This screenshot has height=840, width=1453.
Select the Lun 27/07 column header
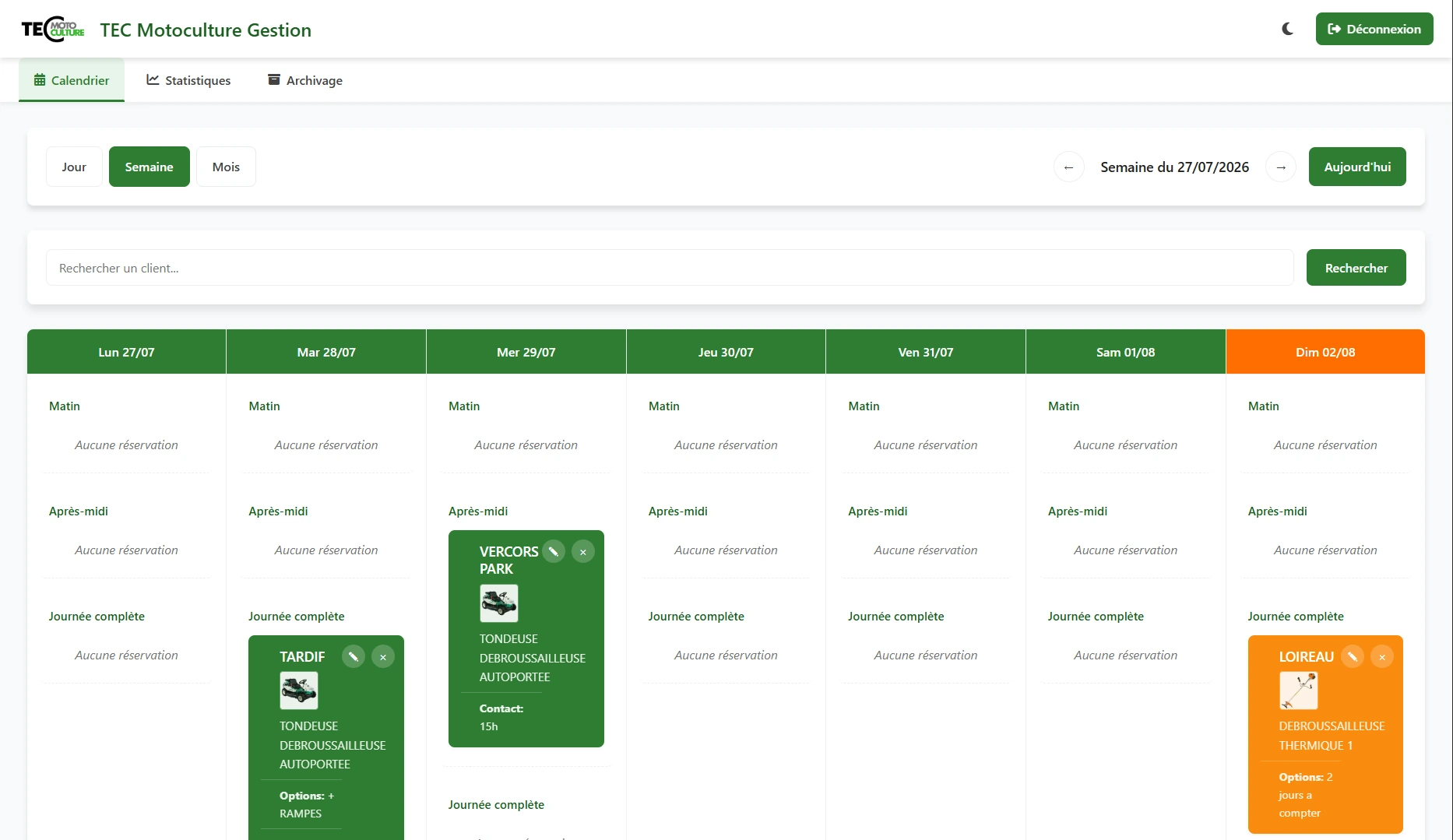click(x=126, y=352)
